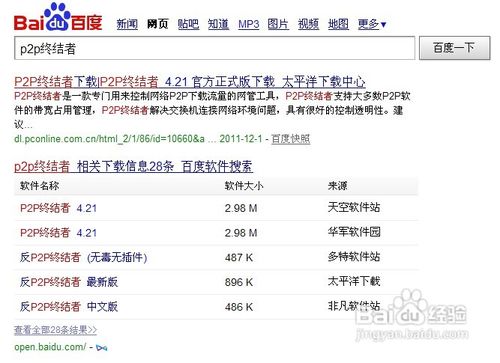This screenshot has height=363, width=500.
Task: Open the P2P终结者下载 太平洋下载中心 result
Action: (190, 82)
